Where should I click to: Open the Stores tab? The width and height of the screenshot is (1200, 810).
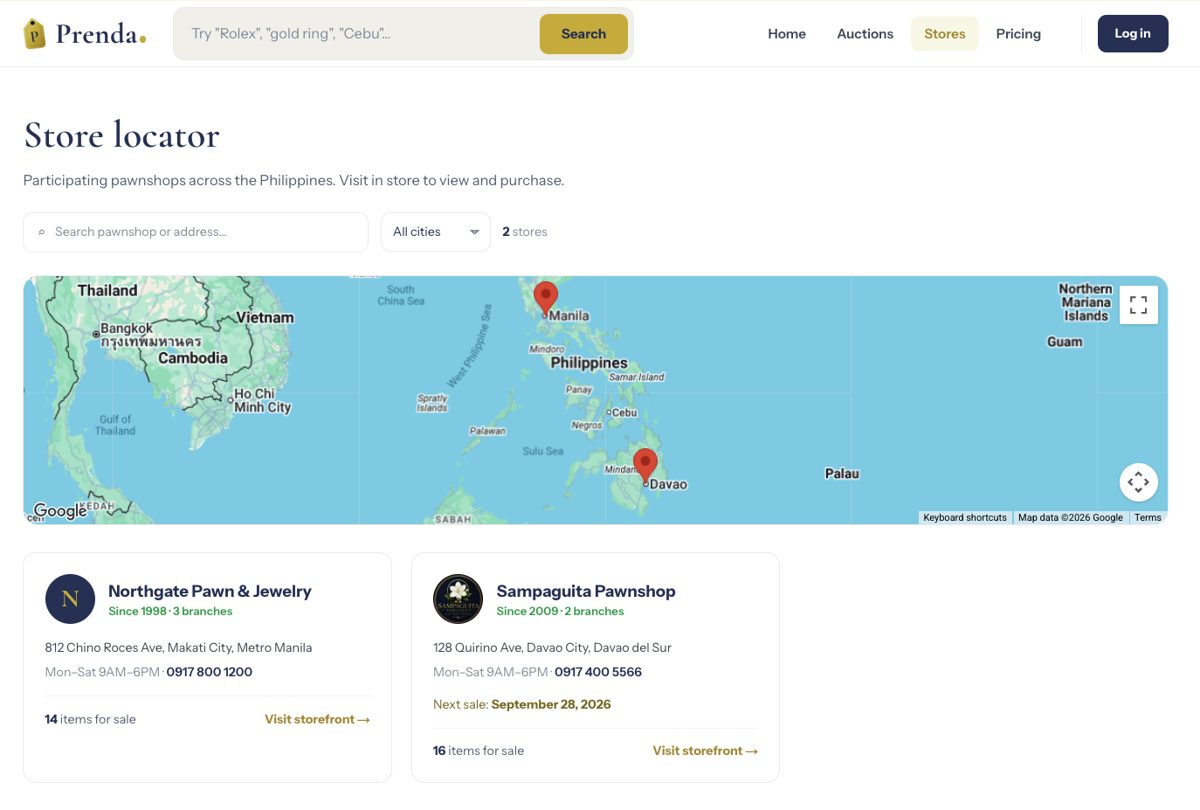tap(945, 34)
